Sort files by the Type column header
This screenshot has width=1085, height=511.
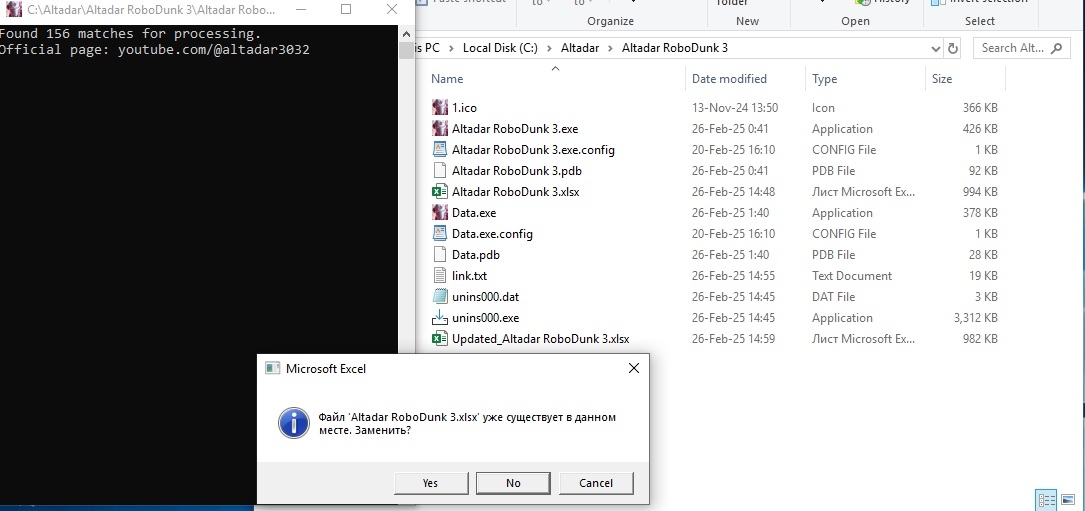(824, 79)
